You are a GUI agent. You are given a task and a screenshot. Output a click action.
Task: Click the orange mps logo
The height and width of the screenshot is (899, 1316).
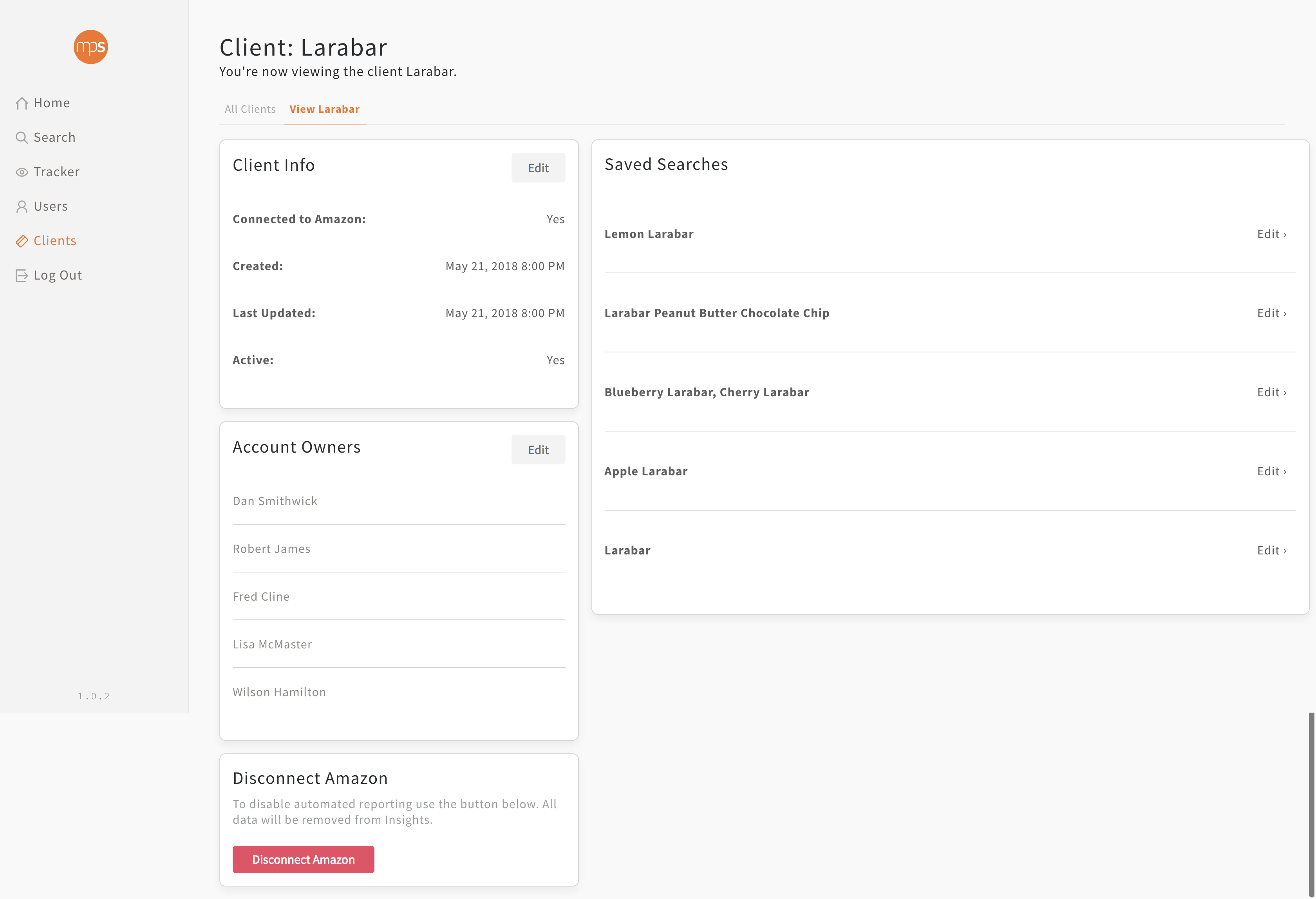pyautogui.click(x=90, y=47)
